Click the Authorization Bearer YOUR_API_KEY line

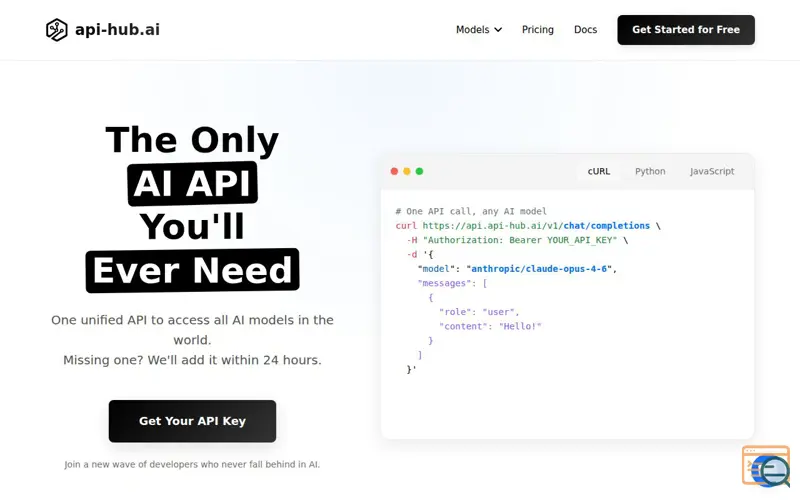pyautogui.click(x=517, y=240)
